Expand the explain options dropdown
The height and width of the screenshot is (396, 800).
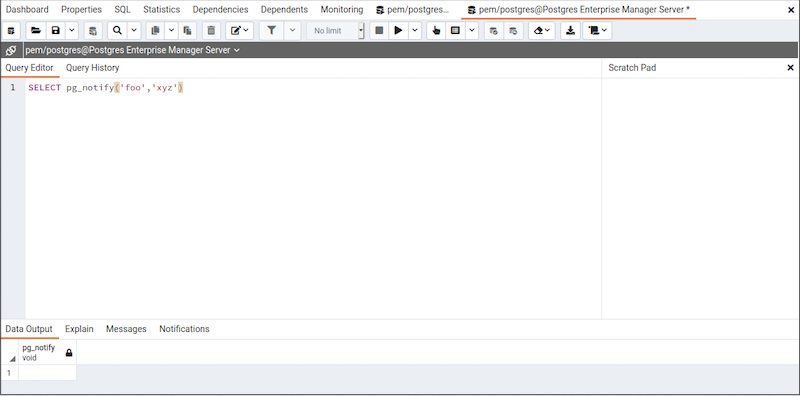471,31
